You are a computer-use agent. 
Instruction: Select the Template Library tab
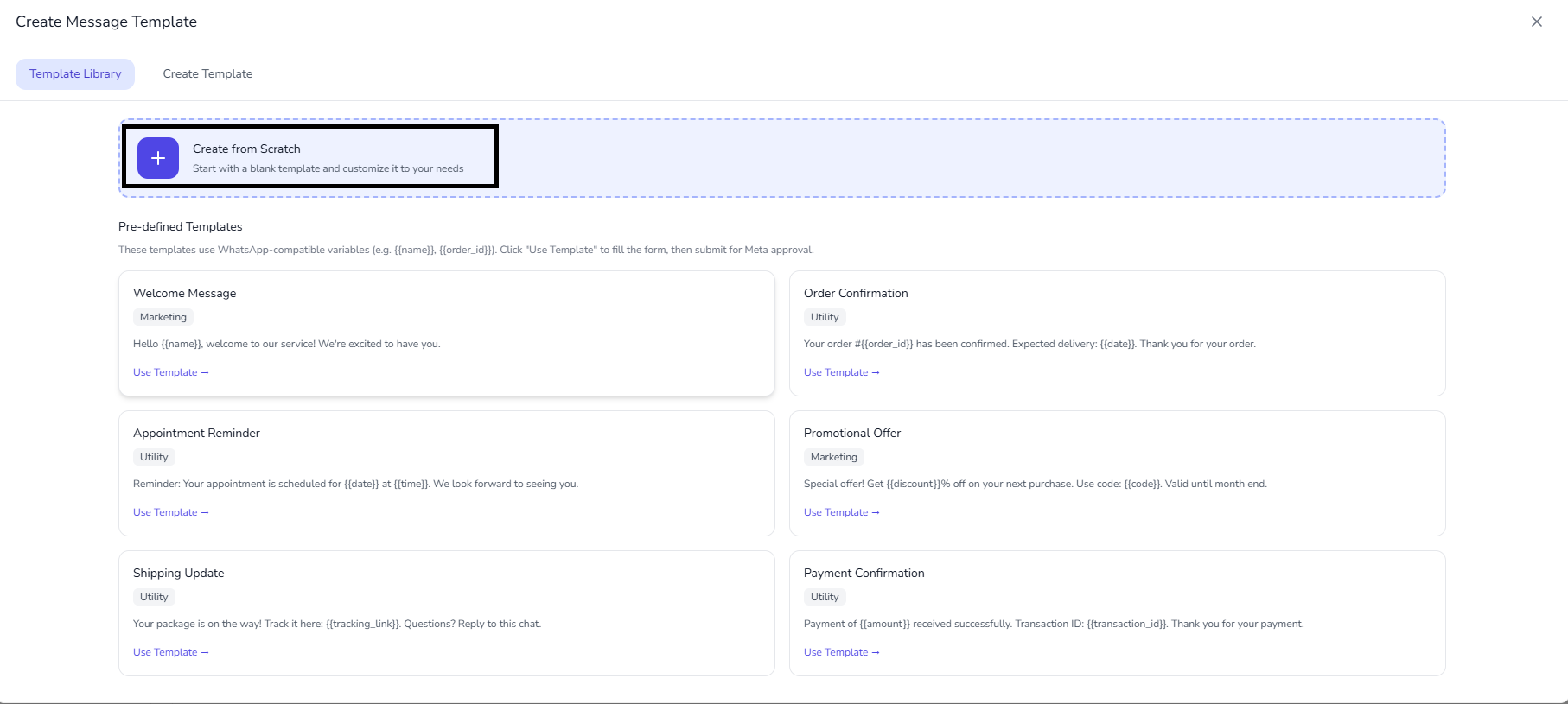(75, 74)
